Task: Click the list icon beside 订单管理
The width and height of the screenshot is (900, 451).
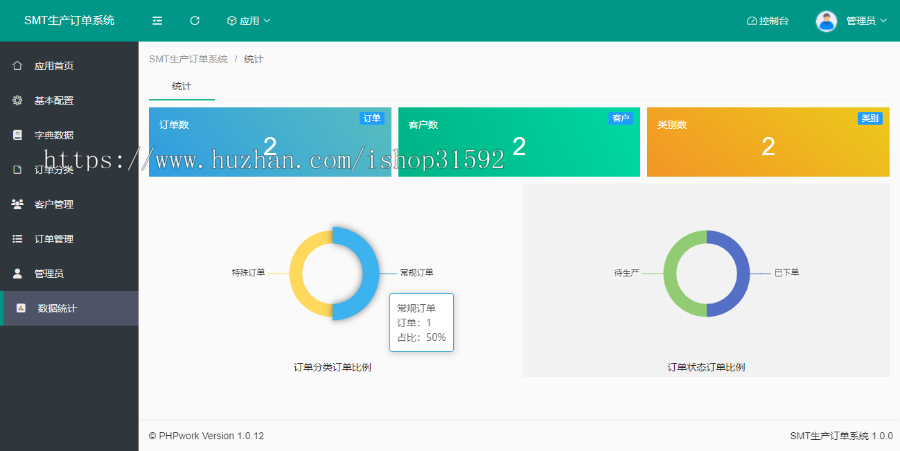Action: [x=17, y=239]
